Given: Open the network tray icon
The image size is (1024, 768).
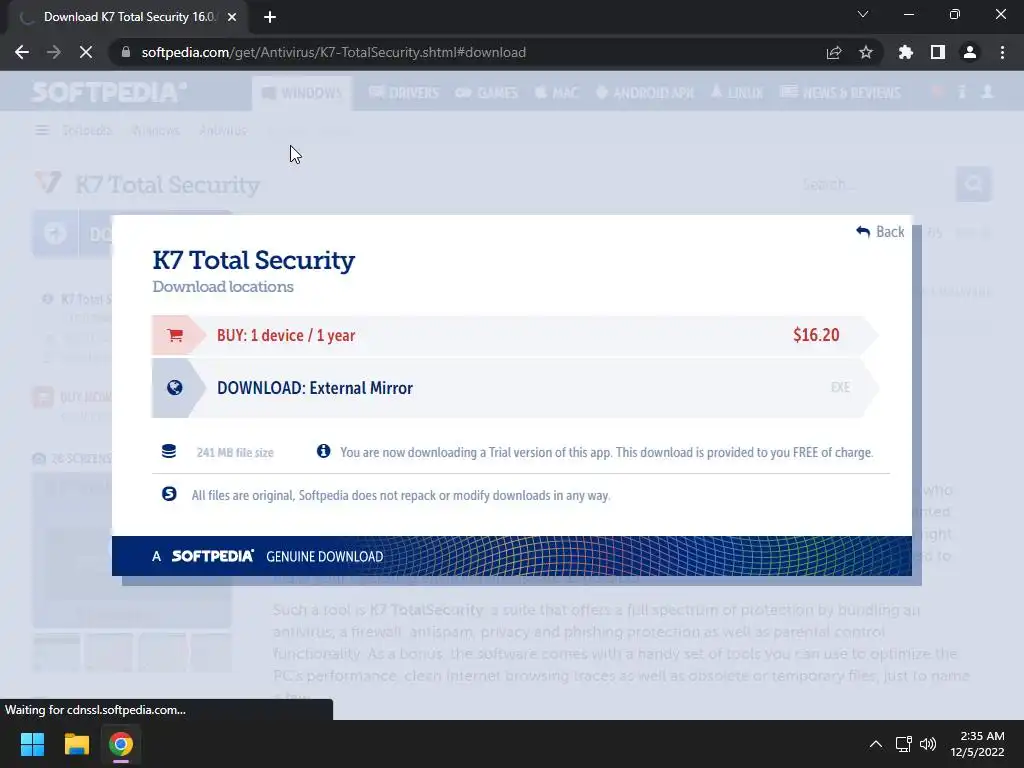Looking at the screenshot, I should coord(904,744).
